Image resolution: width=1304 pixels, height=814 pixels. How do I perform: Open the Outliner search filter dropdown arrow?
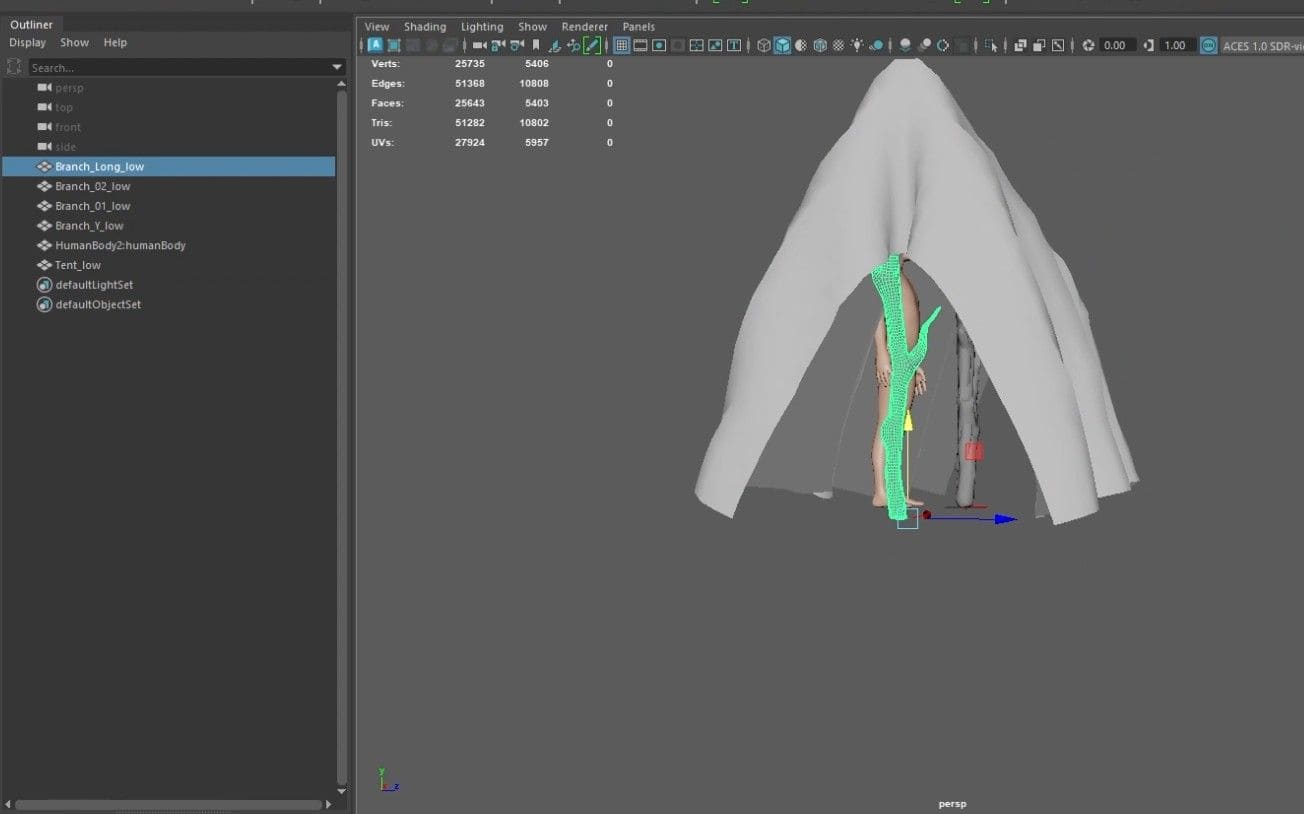click(337, 68)
